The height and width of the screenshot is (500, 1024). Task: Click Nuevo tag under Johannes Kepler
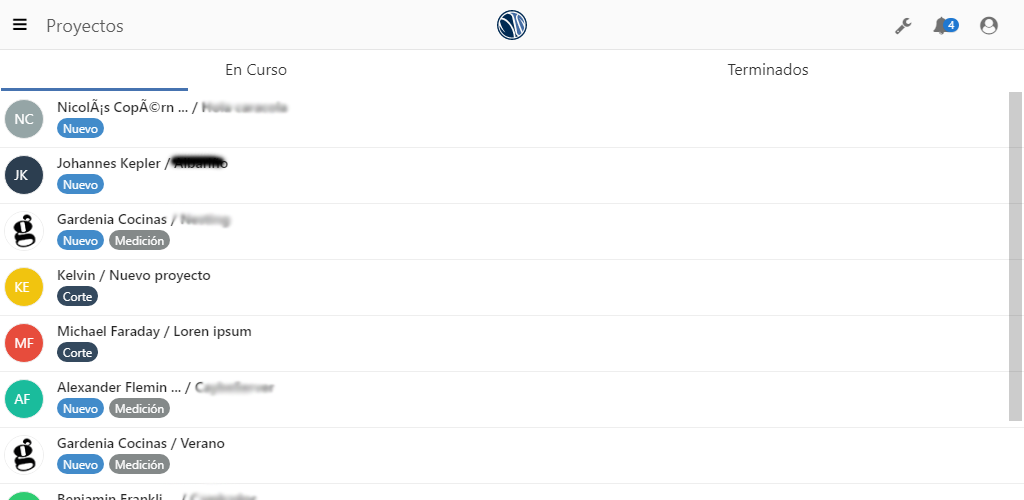click(80, 185)
